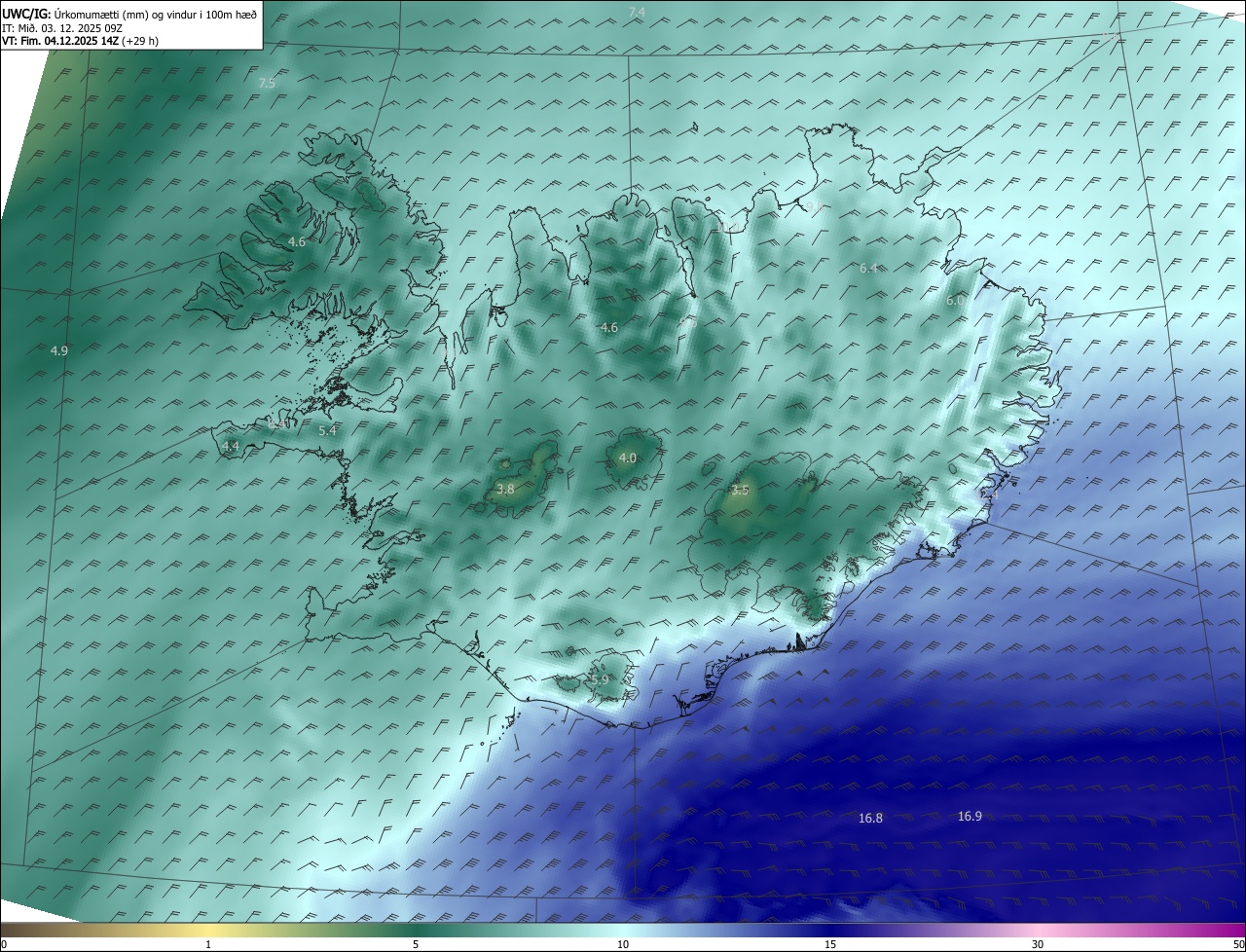Click the 10 tick label on the color scale
This screenshot has width=1246, height=952.
tap(623, 944)
